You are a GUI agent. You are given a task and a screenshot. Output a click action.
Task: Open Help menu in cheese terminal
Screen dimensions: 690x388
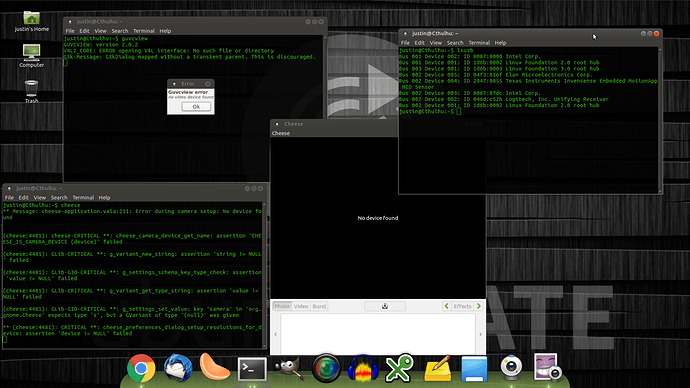(104, 198)
